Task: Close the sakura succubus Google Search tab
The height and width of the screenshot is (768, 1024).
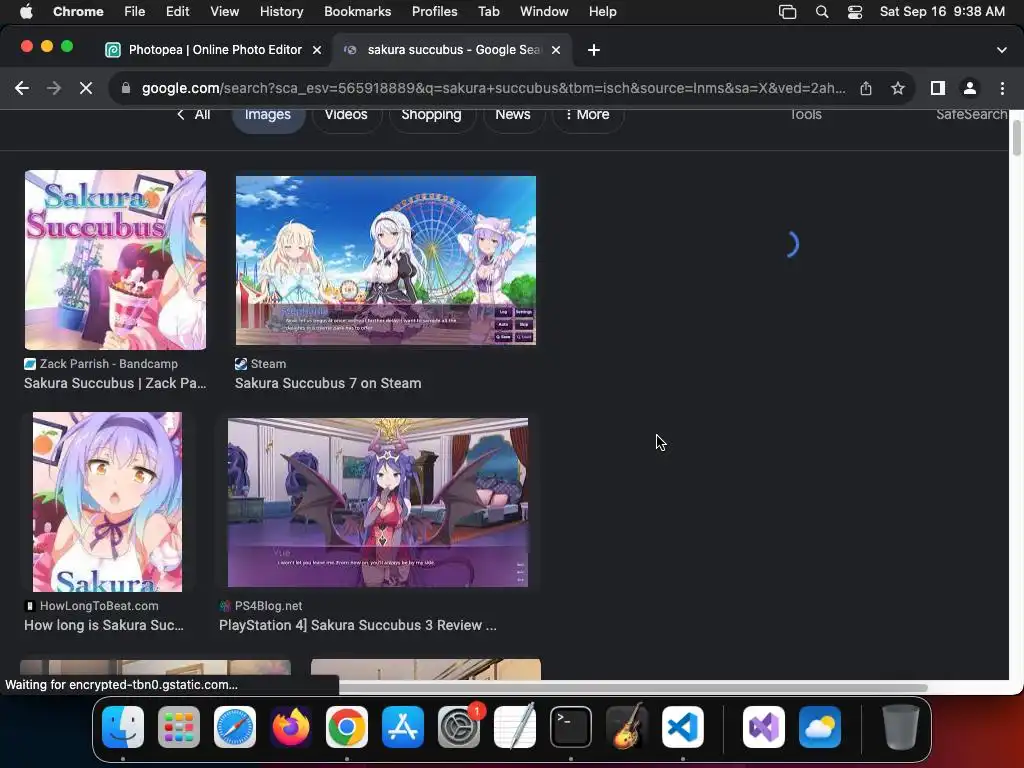Action: [x=556, y=50]
